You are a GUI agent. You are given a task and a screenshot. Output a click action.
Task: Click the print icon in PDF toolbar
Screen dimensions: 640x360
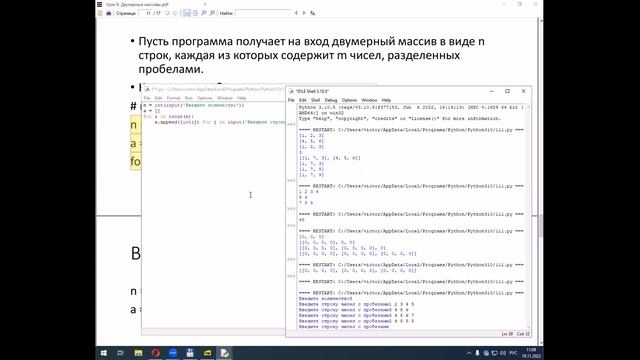109,13
